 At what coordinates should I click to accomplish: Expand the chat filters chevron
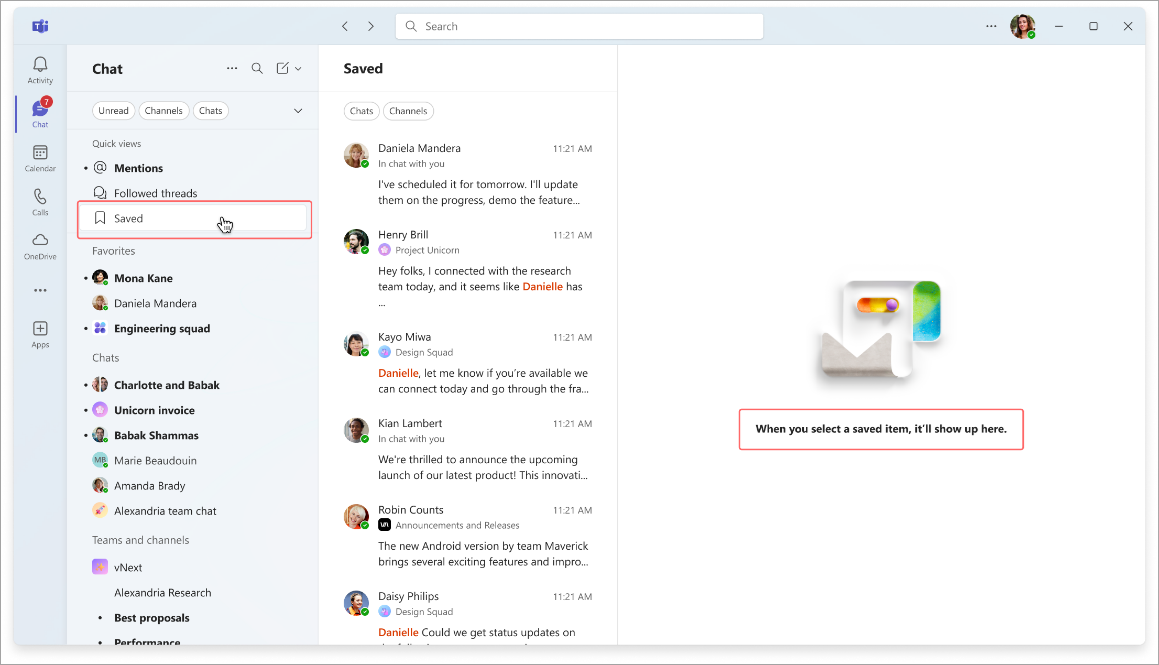[298, 111]
